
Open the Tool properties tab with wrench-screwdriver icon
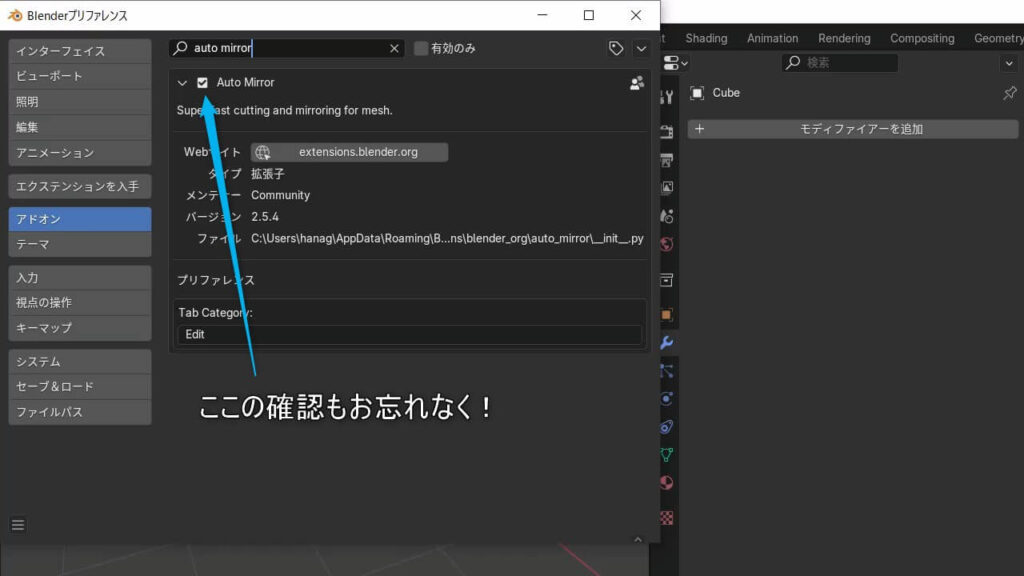[666, 97]
